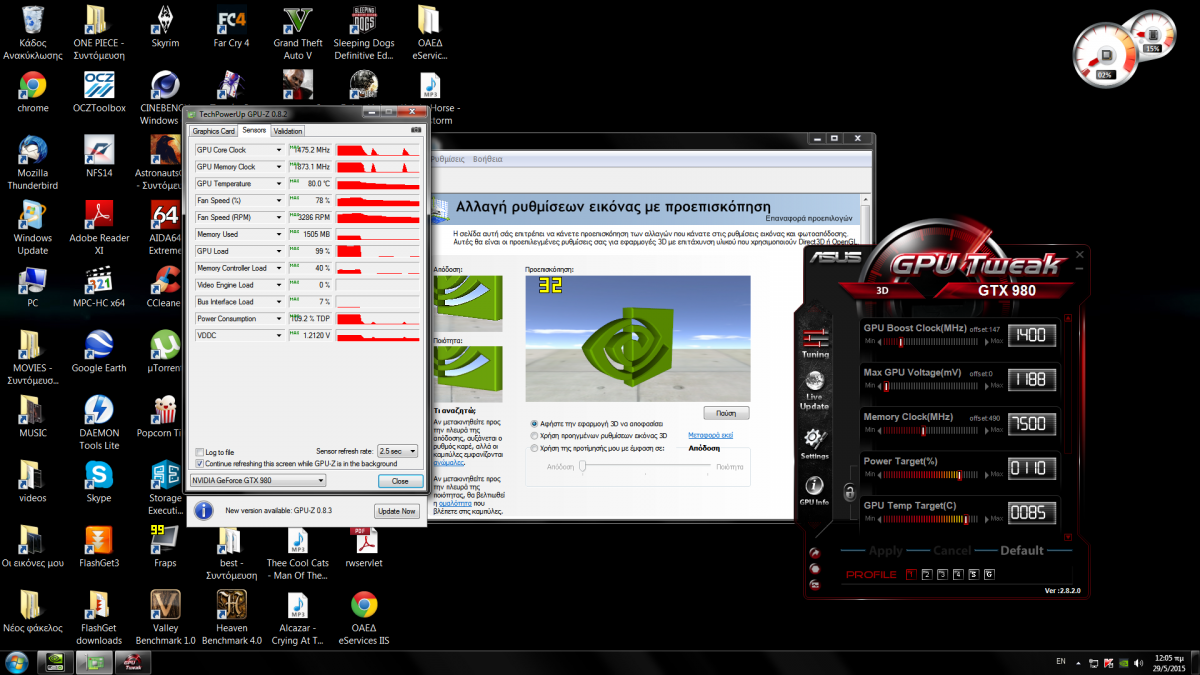Image resolution: width=1200 pixels, height=675 pixels.
Task: Open DAEMON Tools Lite desktop icon
Action: pyautogui.click(x=99, y=422)
